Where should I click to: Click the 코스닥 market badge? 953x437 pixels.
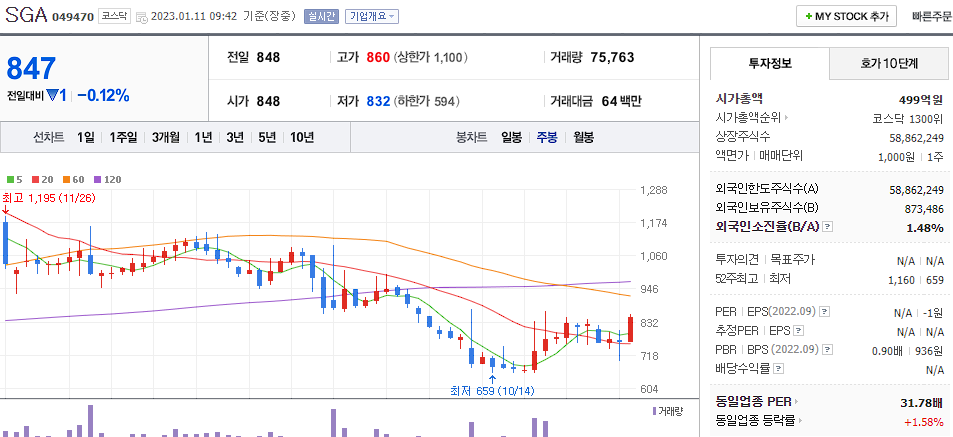[x=114, y=16]
